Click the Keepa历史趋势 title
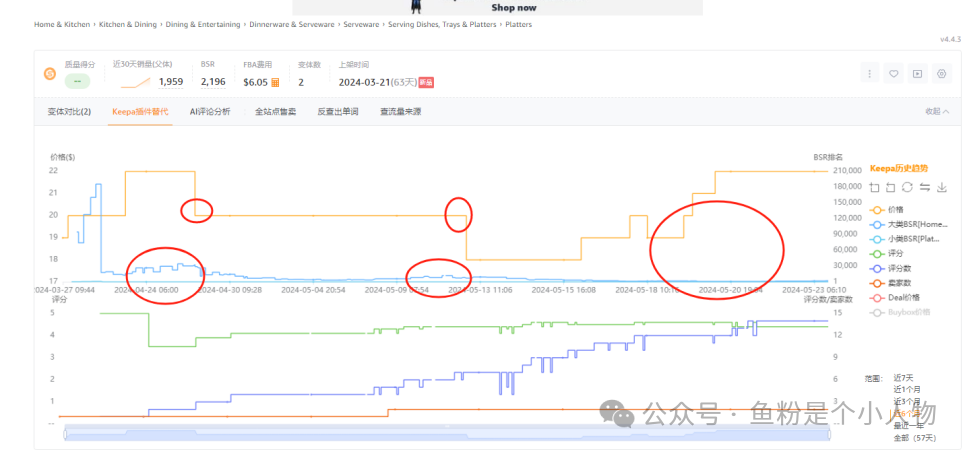The image size is (967, 452). (x=899, y=168)
